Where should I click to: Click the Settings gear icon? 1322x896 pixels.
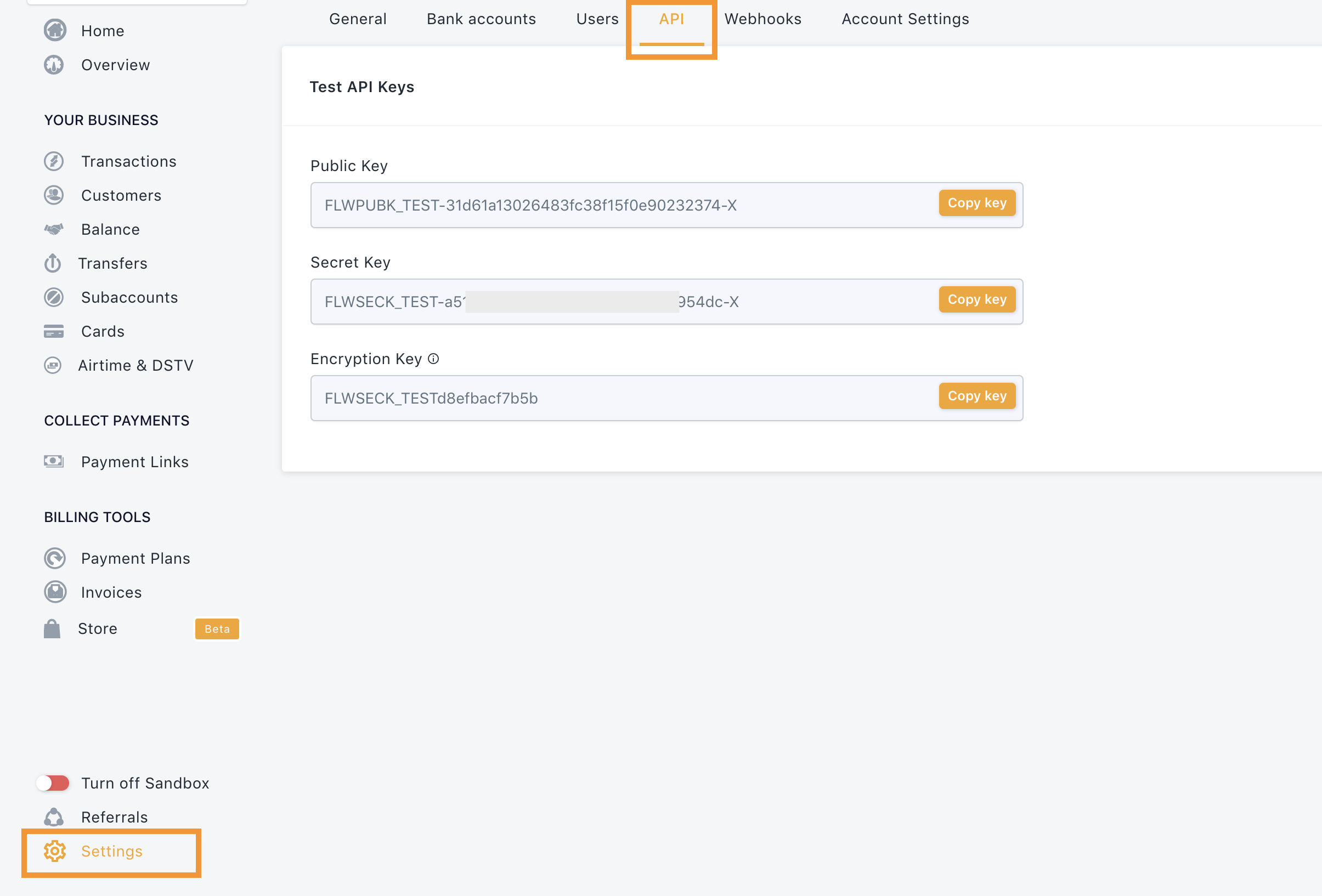pyautogui.click(x=55, y=851)
